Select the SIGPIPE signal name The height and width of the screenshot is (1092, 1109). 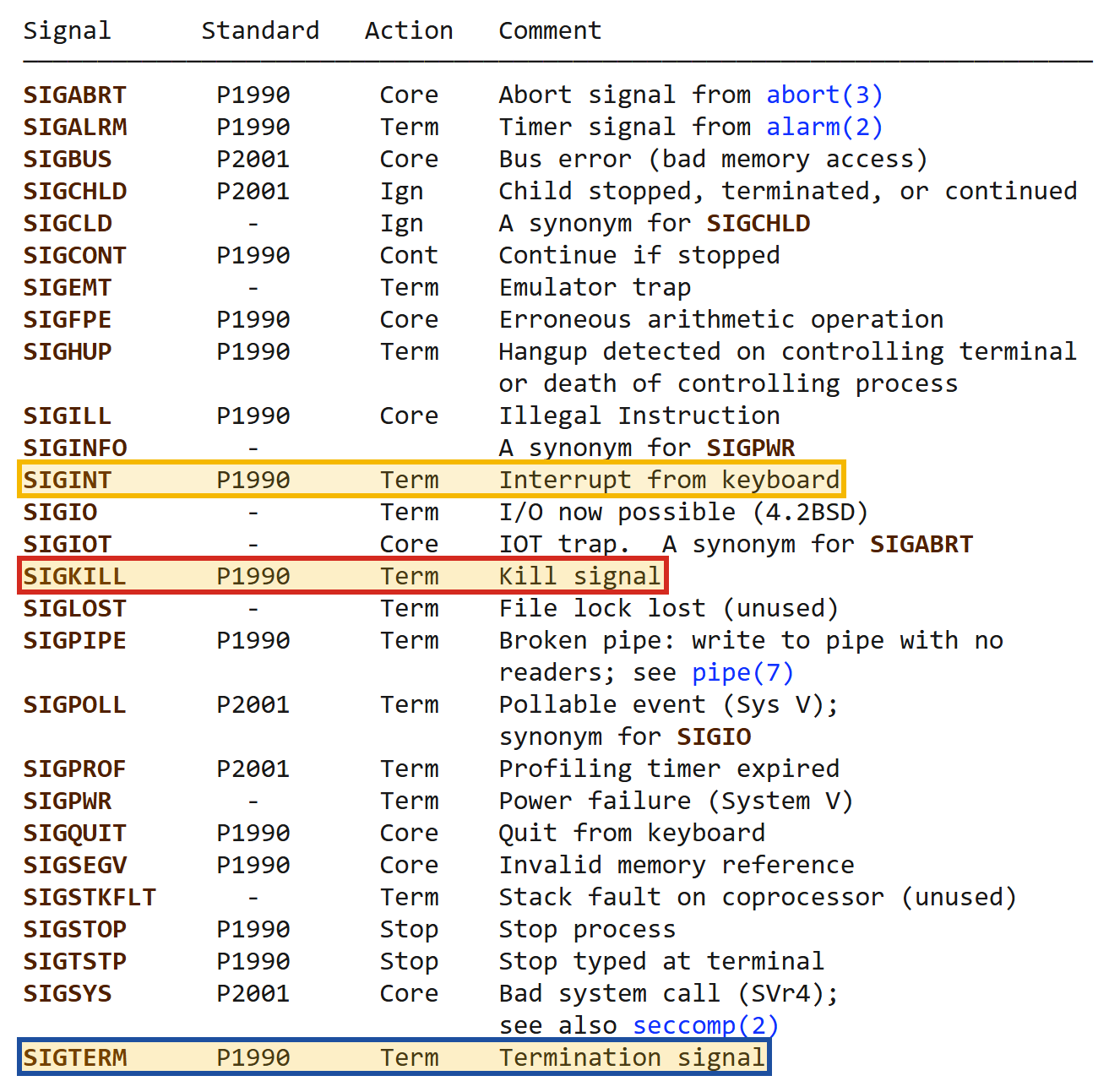75,640
